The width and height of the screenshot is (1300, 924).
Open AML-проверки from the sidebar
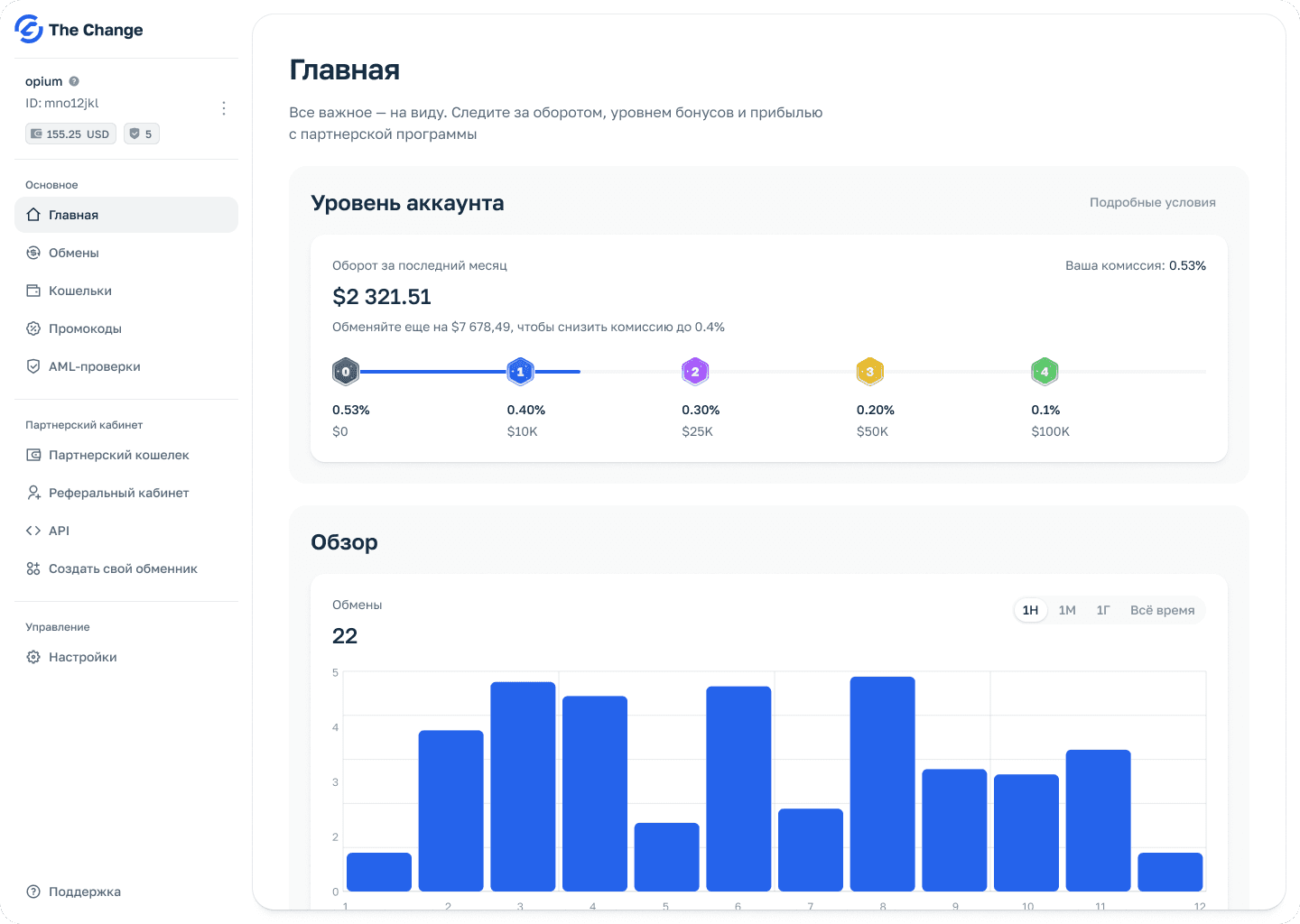point(126,366)
